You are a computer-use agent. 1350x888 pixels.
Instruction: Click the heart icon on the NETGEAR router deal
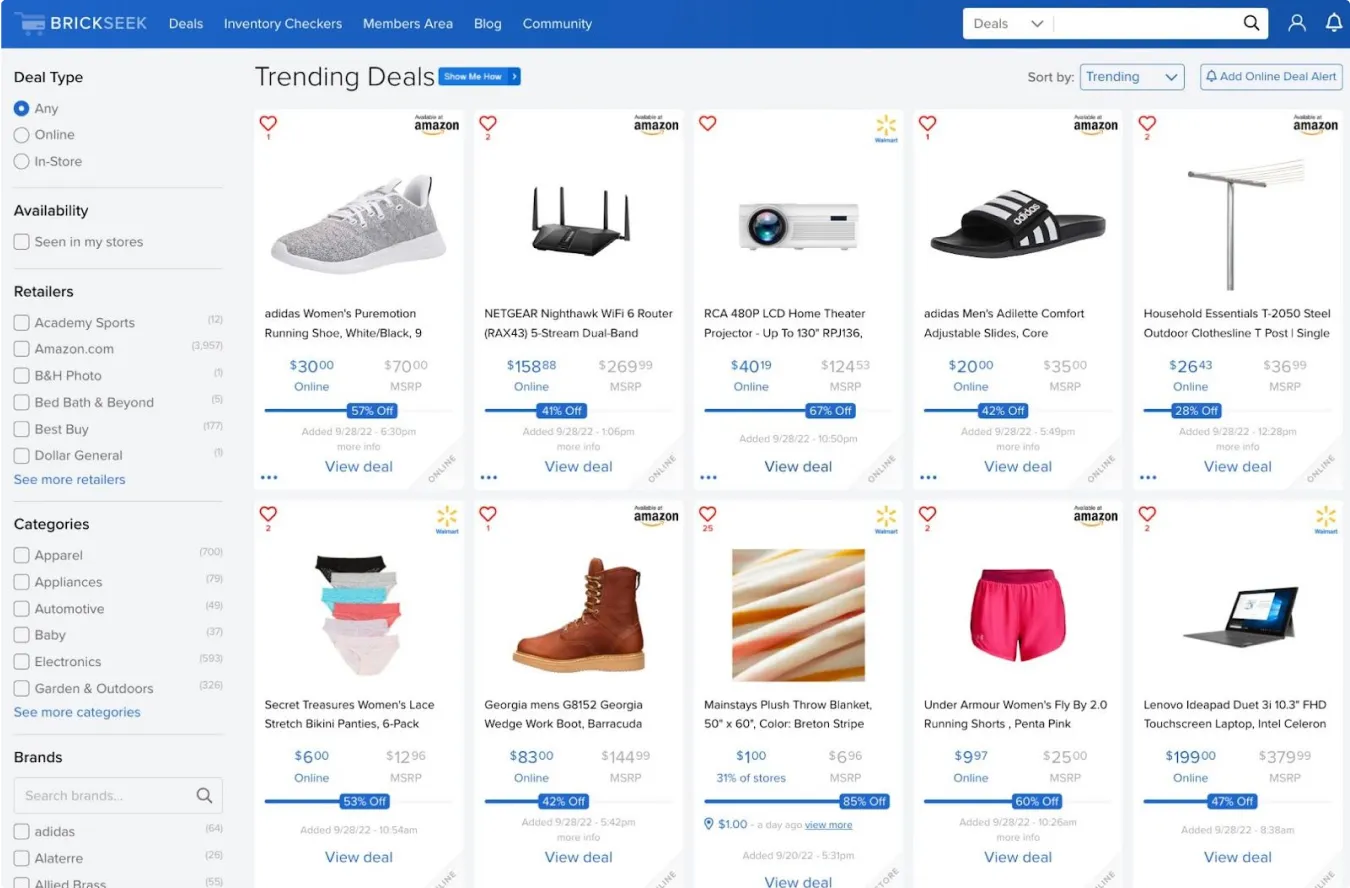[x=487, y=124]
